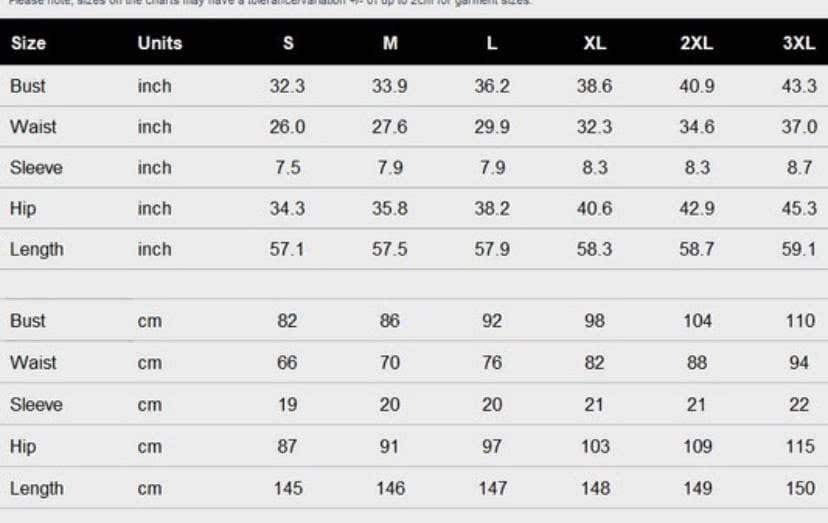
Task: Select the 27.6 waist value for M
Action: pos(390,129)
